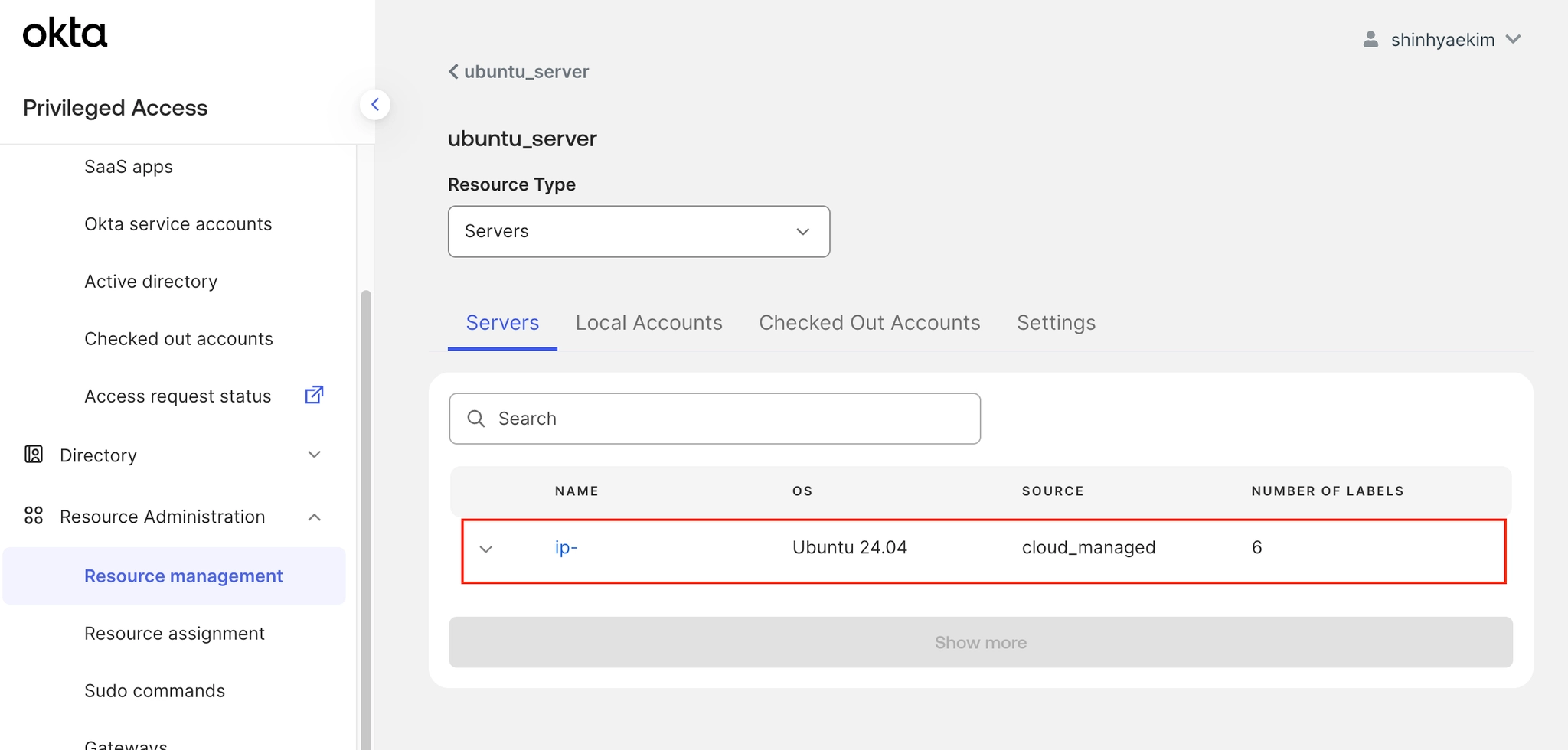Expand the ip- server row
The width and height of the screenshot is (1568, 750).
tap(485, 549)
